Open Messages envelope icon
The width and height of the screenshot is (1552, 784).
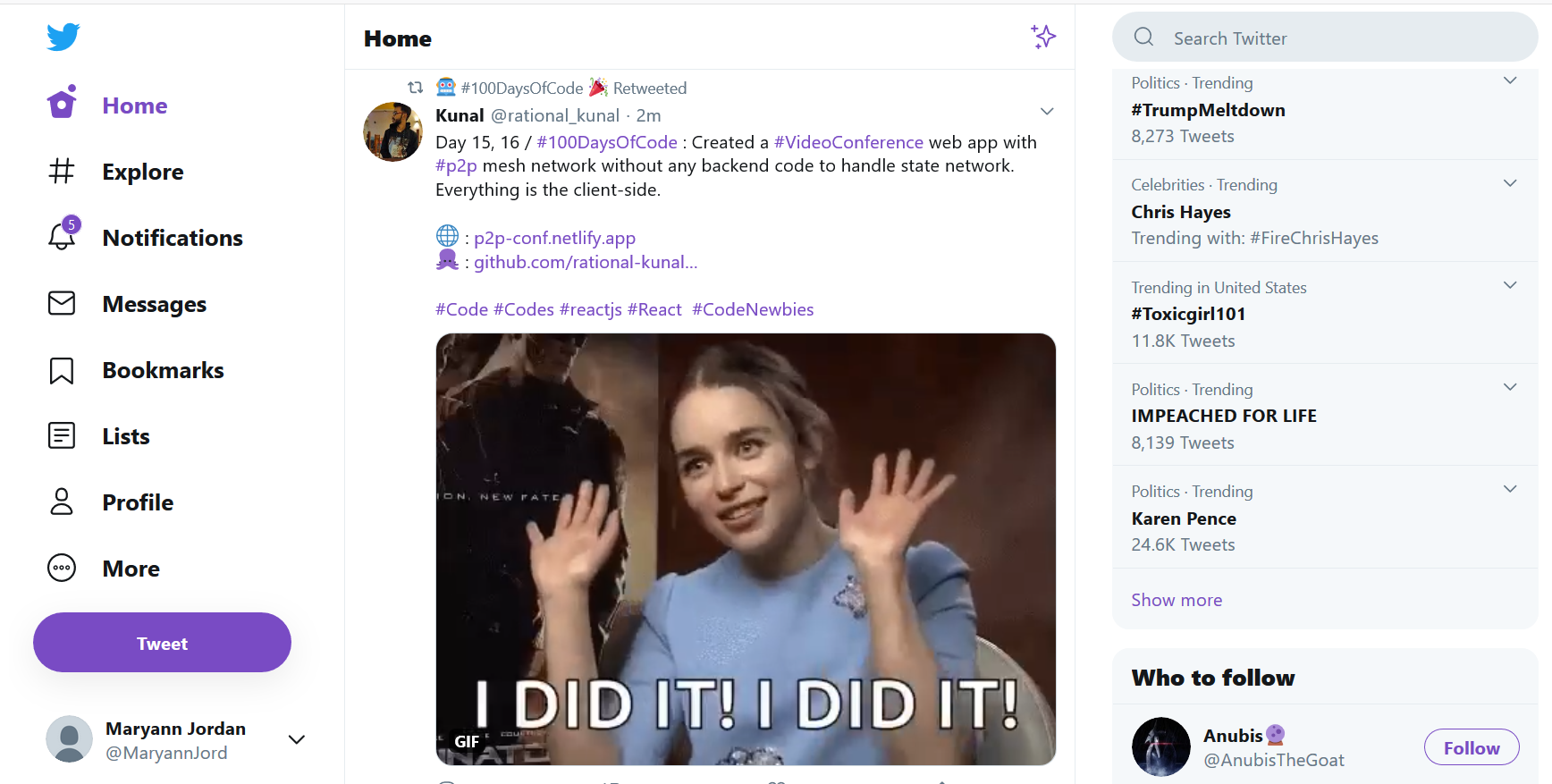[62, 304]
